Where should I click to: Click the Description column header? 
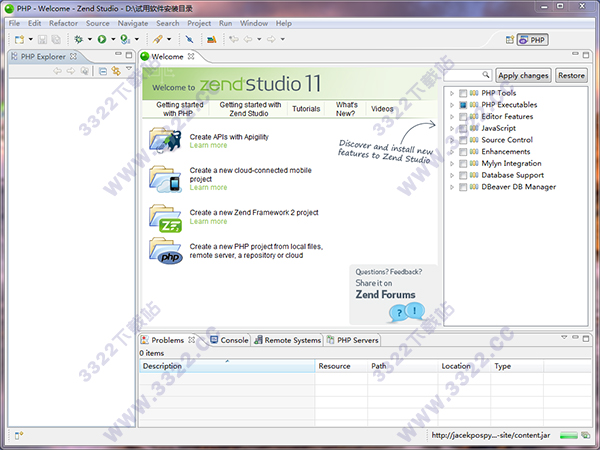[x=227, y=366]
